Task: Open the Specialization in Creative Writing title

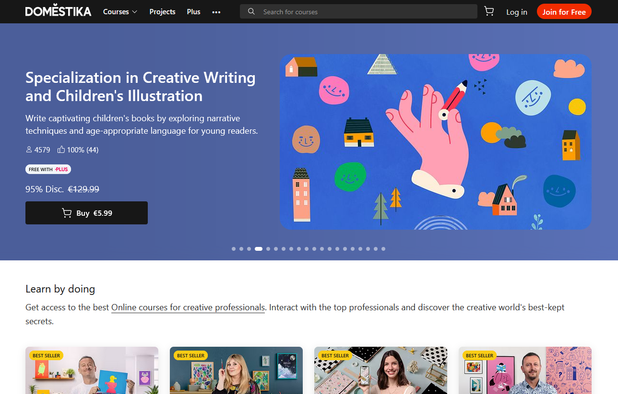Action: click(140, 87)
